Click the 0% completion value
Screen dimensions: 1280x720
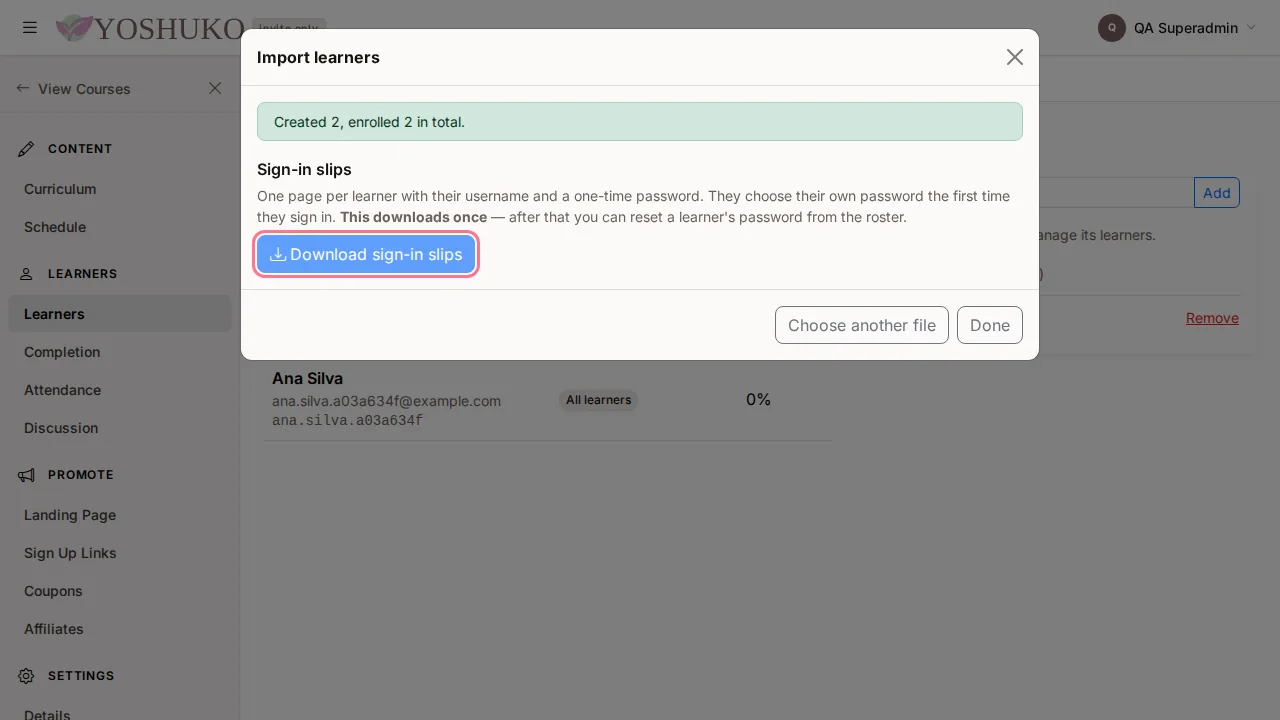click(x=758, y=400)
